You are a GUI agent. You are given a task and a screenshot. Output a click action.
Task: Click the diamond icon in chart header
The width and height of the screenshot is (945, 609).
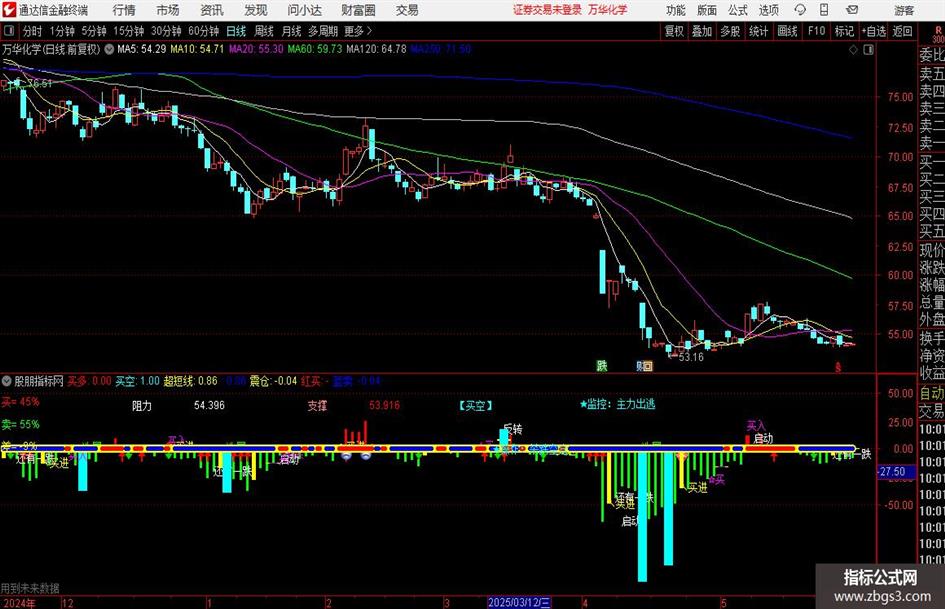point(853,50)
